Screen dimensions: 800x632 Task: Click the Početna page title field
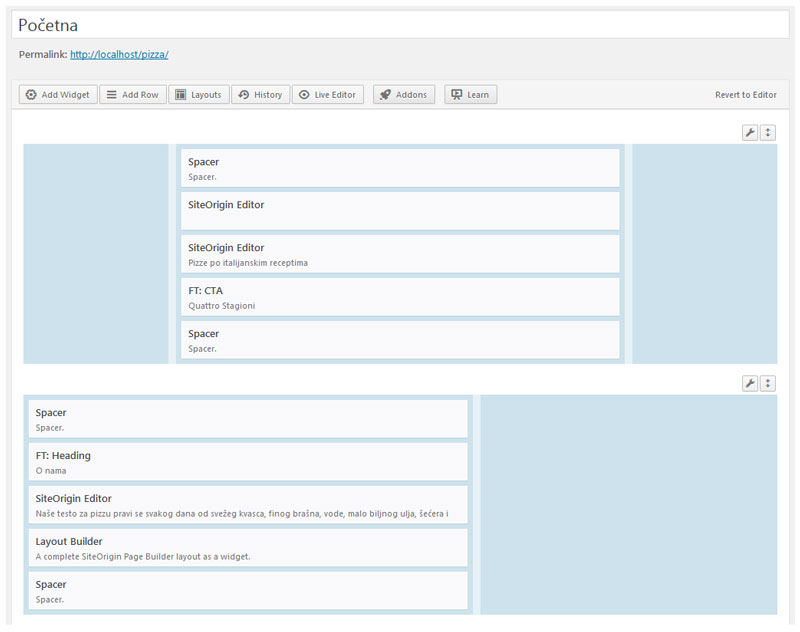point(400,25)
